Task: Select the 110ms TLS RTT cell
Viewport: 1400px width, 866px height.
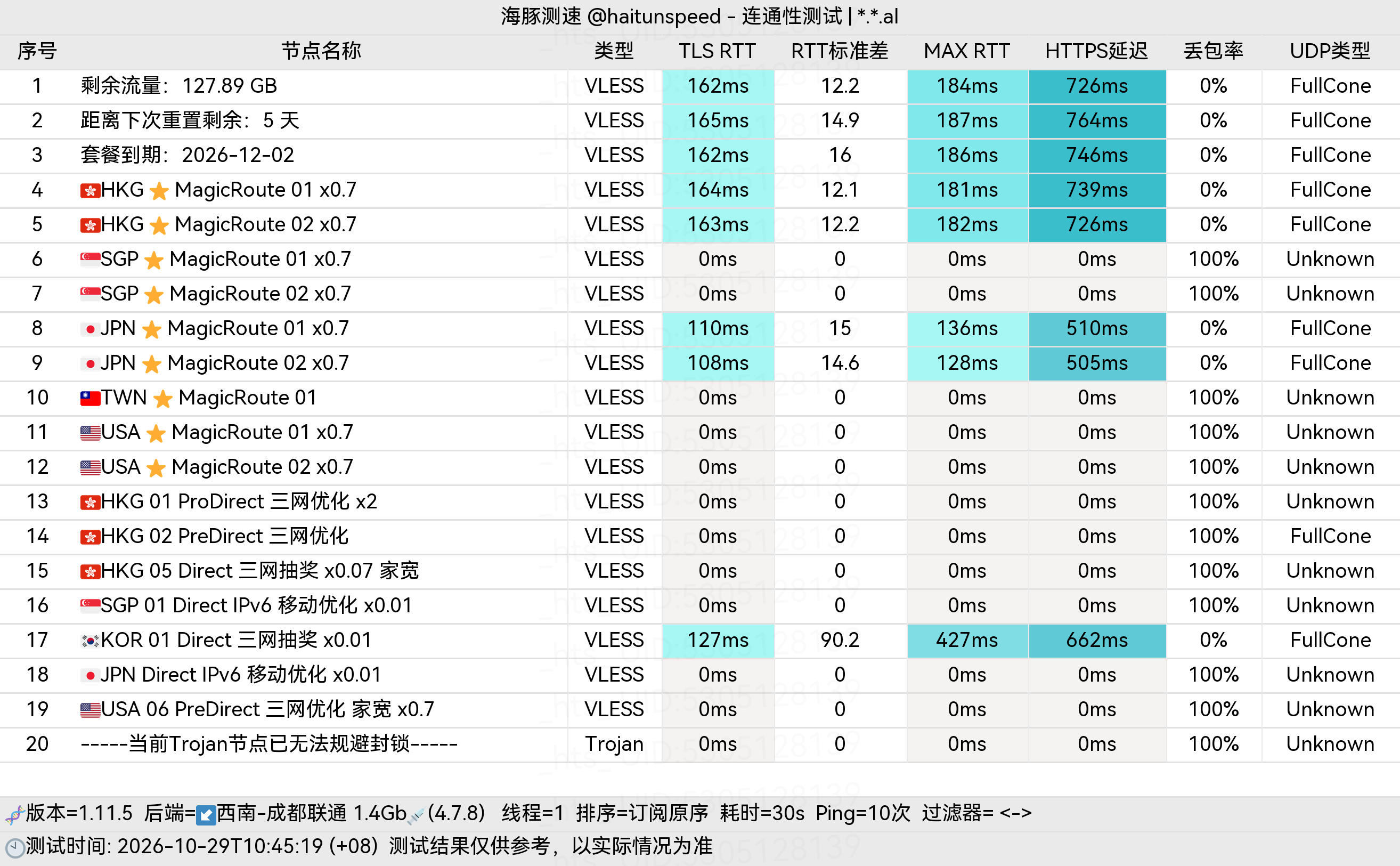Action: (718, 329)
